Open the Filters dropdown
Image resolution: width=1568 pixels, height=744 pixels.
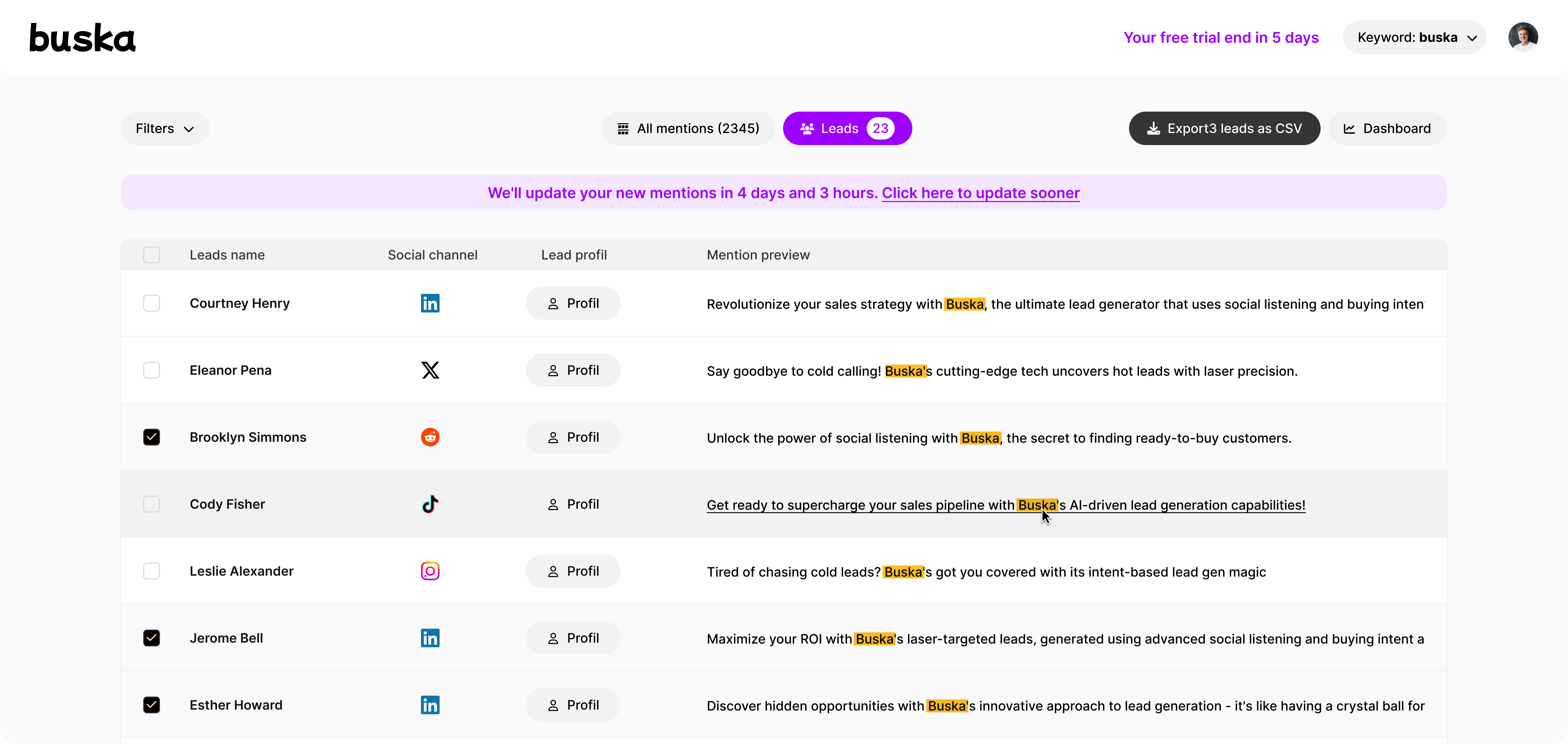tap(164, 128)
